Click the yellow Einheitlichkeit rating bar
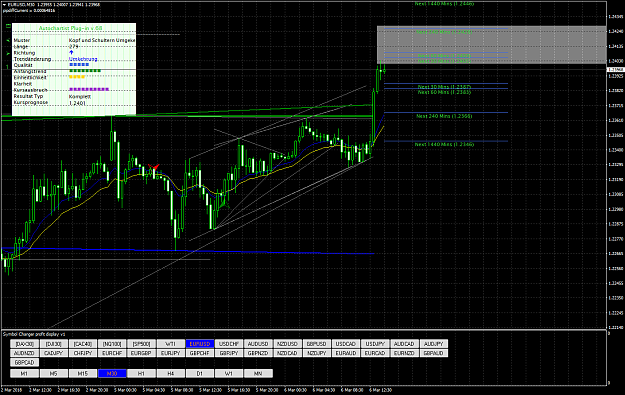 (77, 77)
